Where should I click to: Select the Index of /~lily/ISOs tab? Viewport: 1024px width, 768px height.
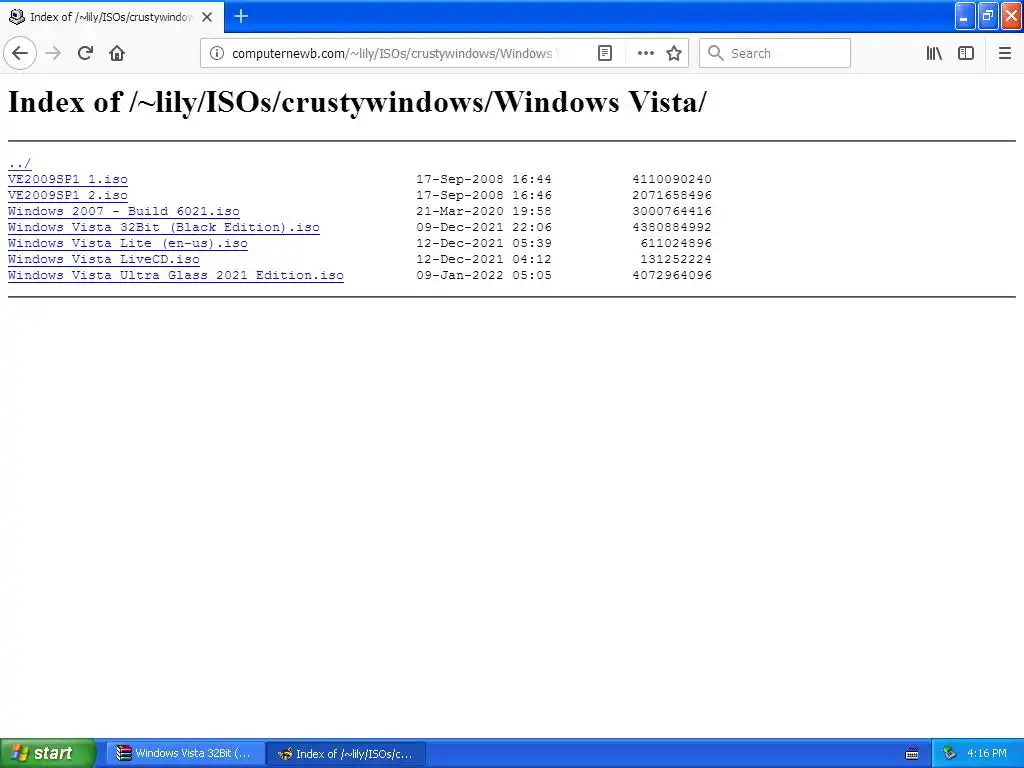(111, 17)
